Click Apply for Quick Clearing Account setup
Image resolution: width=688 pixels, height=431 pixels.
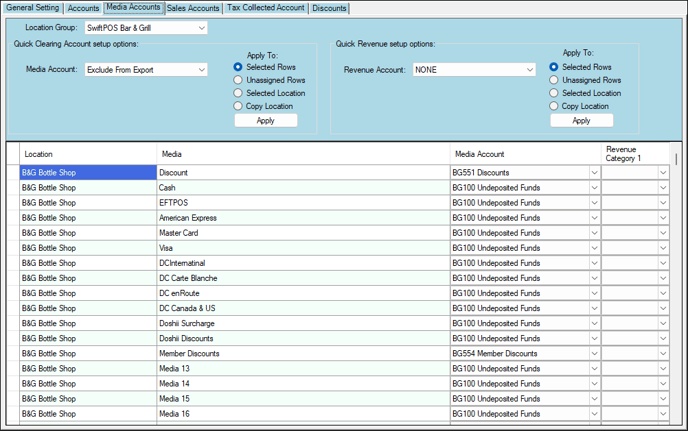pyautogui.click(x=265, y=120)
